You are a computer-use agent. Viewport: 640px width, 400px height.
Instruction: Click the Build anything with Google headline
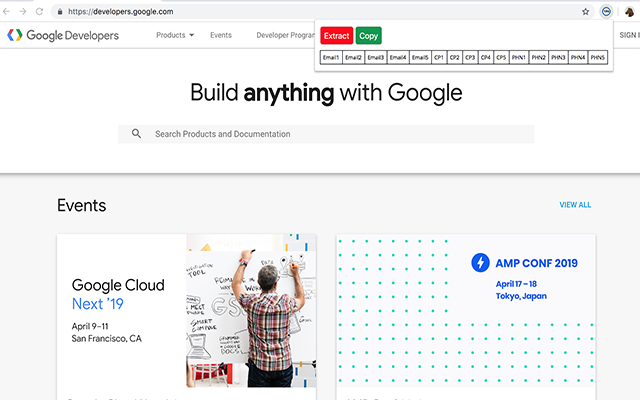point(326,93)
